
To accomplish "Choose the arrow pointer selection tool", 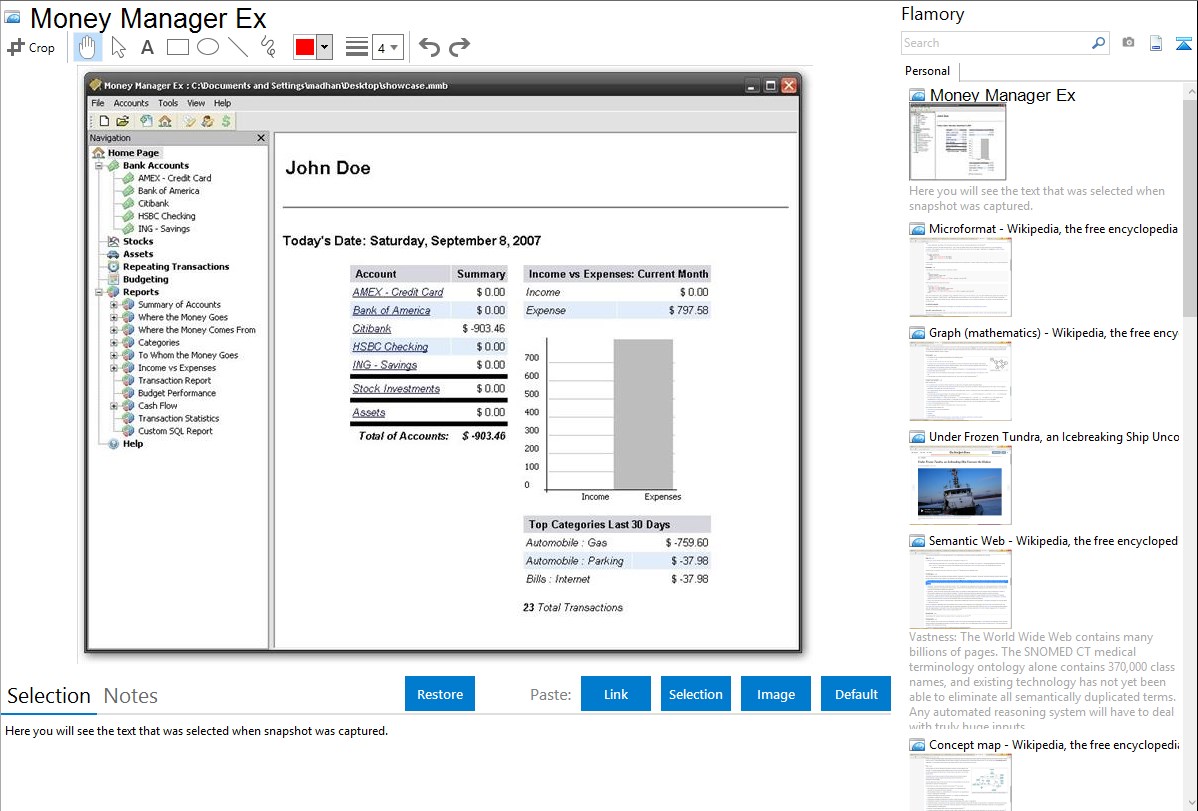I will point(118,47).
